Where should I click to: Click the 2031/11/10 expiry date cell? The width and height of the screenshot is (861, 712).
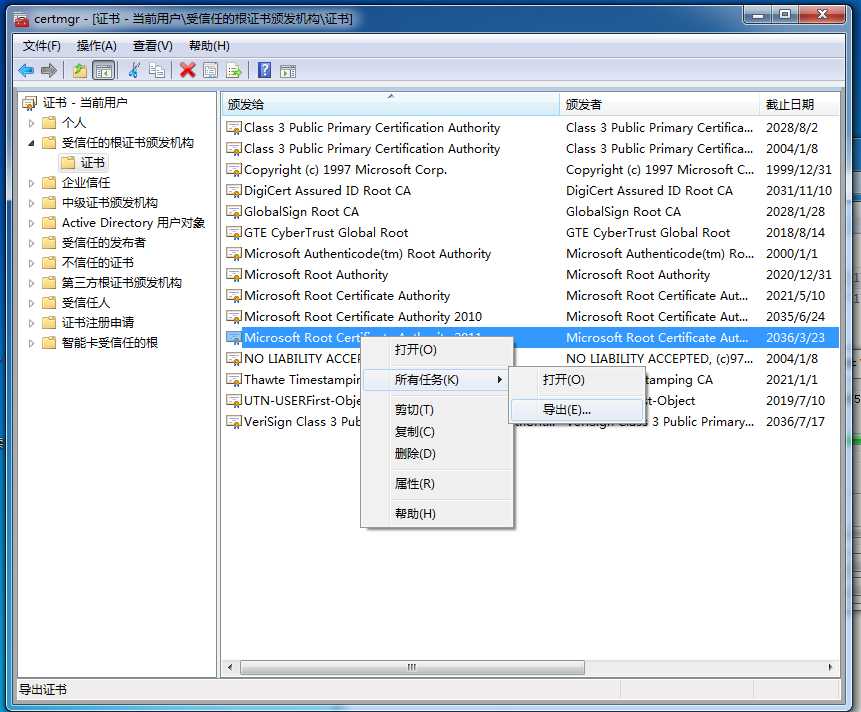click(799, 190)
